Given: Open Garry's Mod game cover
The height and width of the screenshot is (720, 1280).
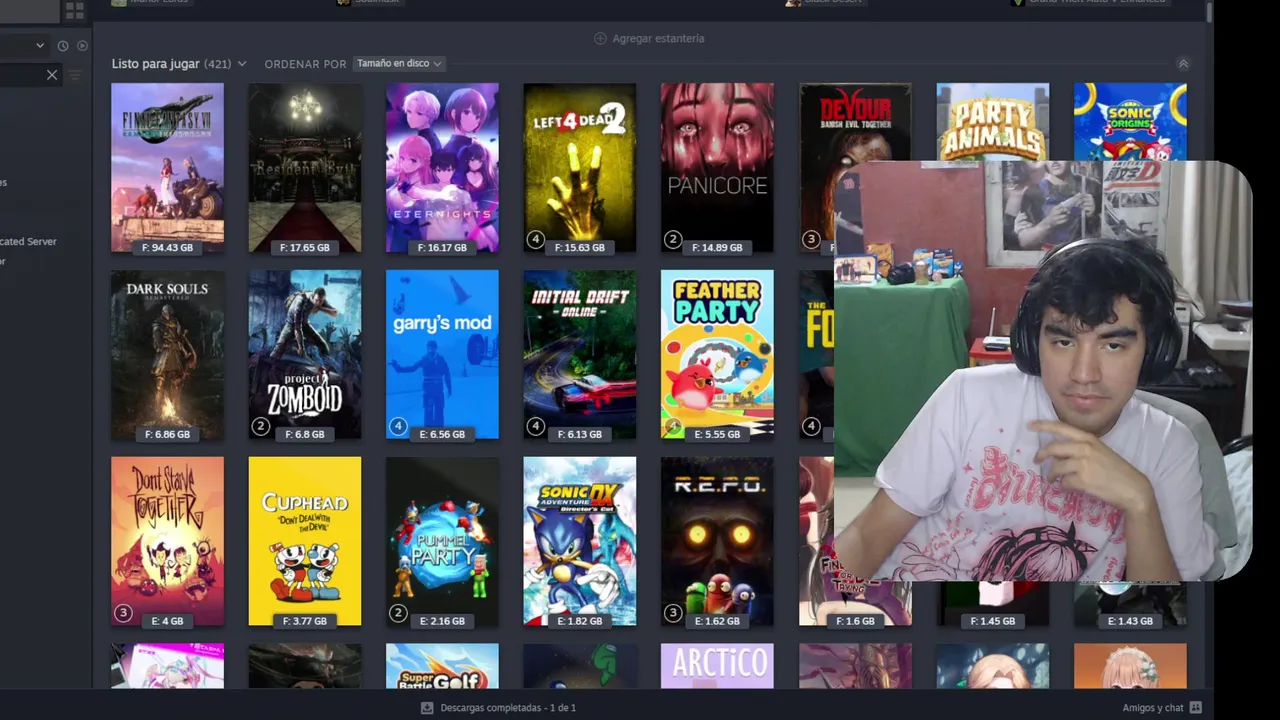Looking at the screenshot, I should 442,354.
